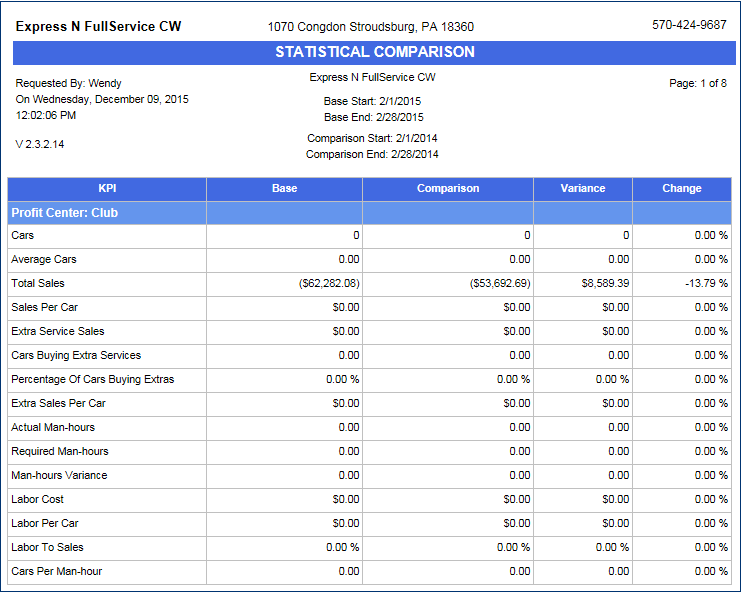The width and height of the screenshot is (741, 592).
Task: Click the Total Sales comparison value ($53,692.69)
Action: [x=499, y=283]
